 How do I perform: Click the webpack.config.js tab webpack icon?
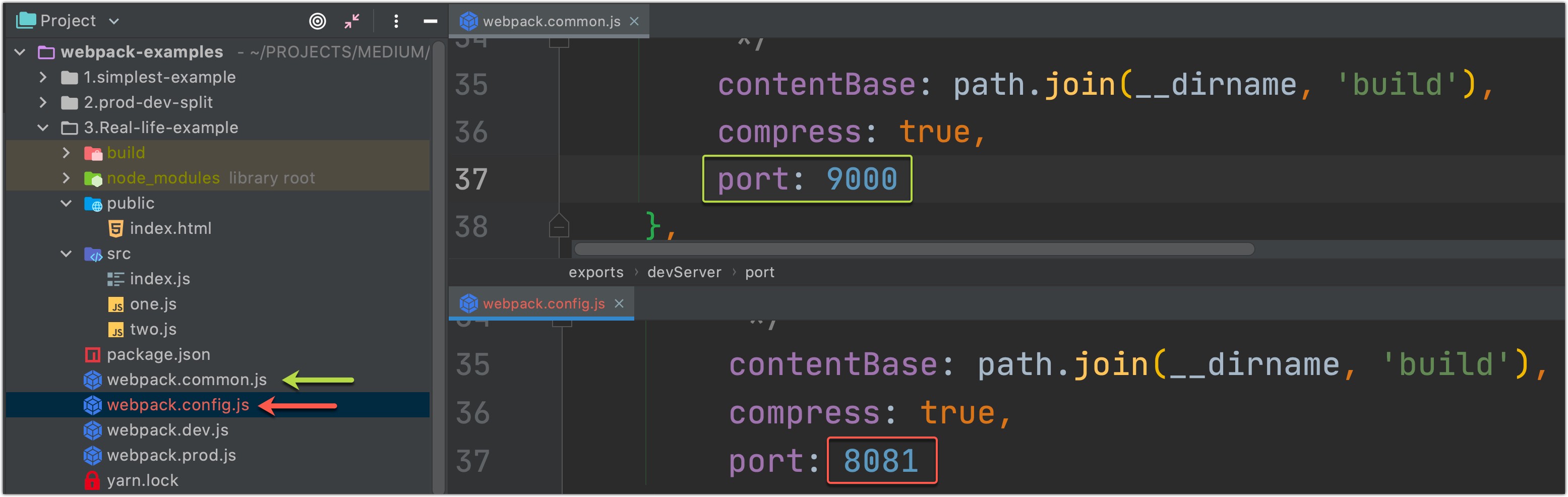coord(468,303)
